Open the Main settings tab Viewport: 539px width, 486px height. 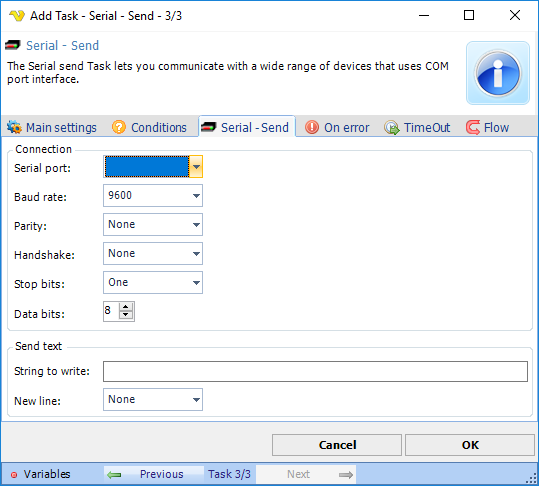click(52, 128)
